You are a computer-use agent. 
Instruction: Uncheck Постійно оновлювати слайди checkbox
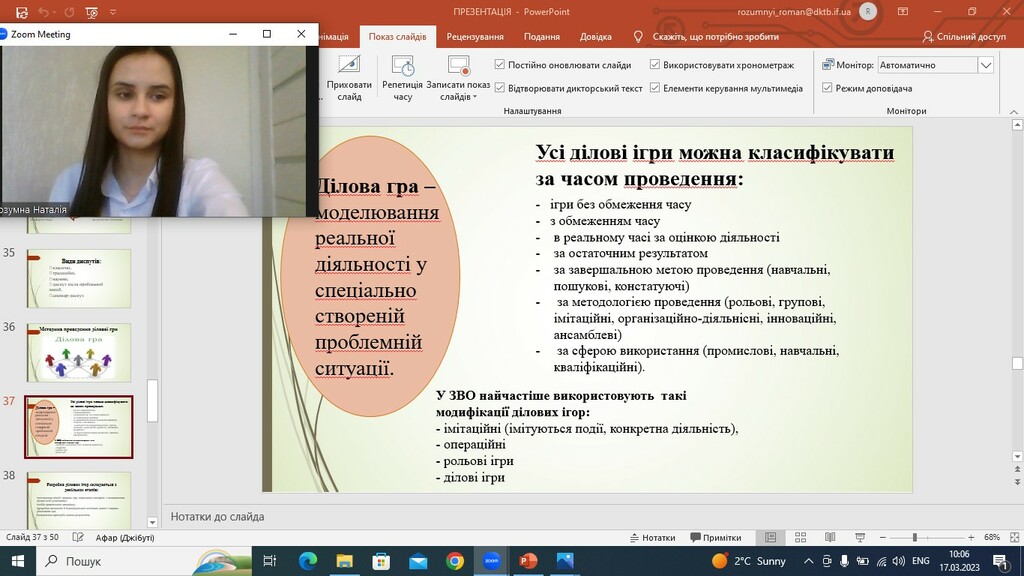click(x=500, y=65)
